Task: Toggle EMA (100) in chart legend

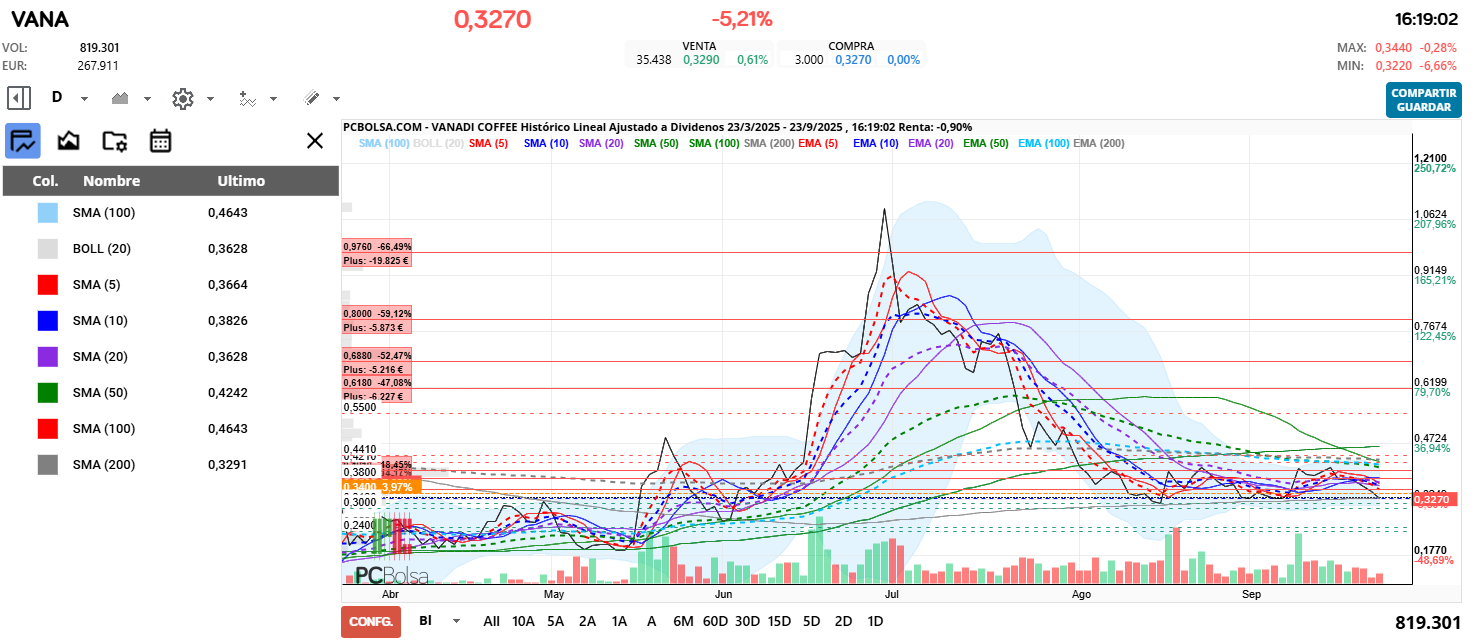Action: (1044, 143)
